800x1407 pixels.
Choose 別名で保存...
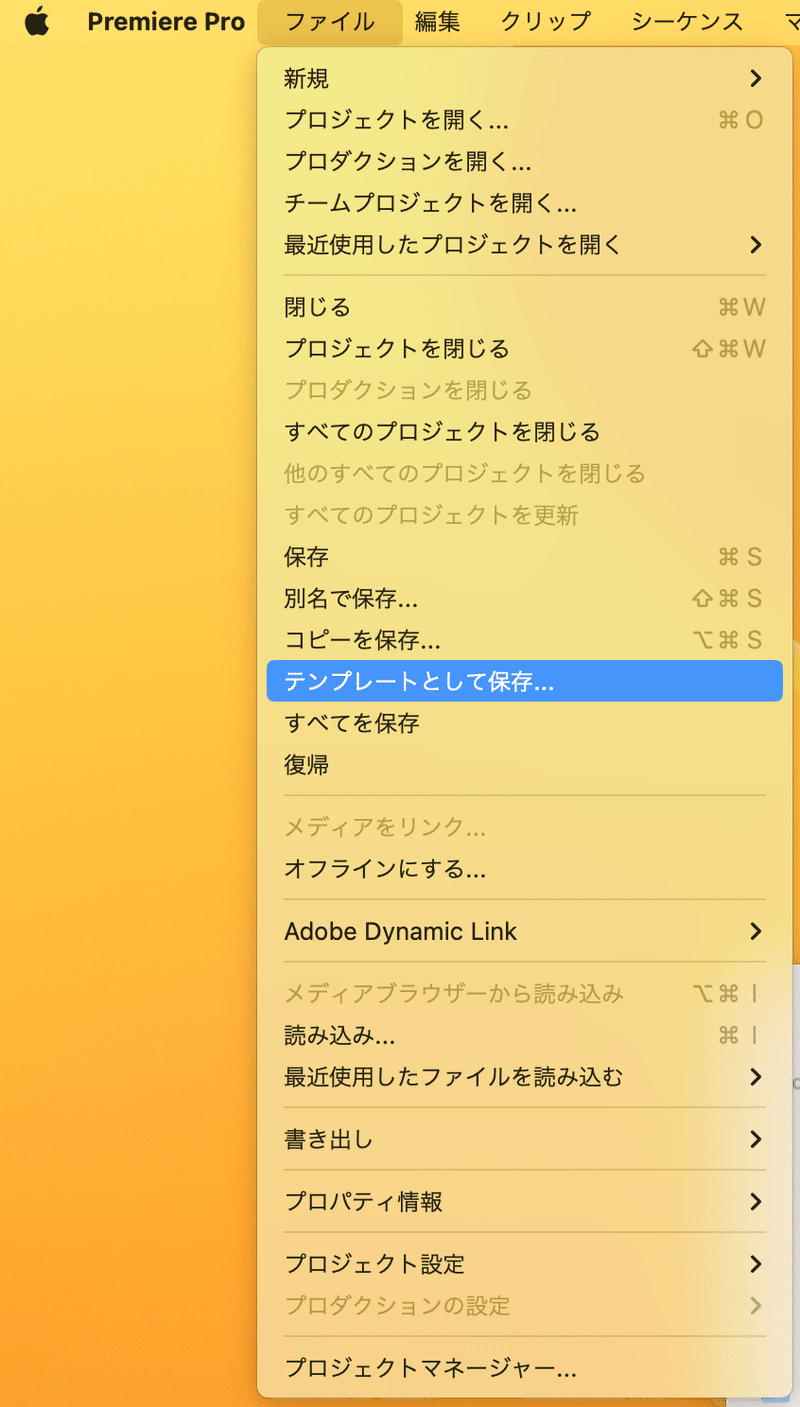(525, 598)
